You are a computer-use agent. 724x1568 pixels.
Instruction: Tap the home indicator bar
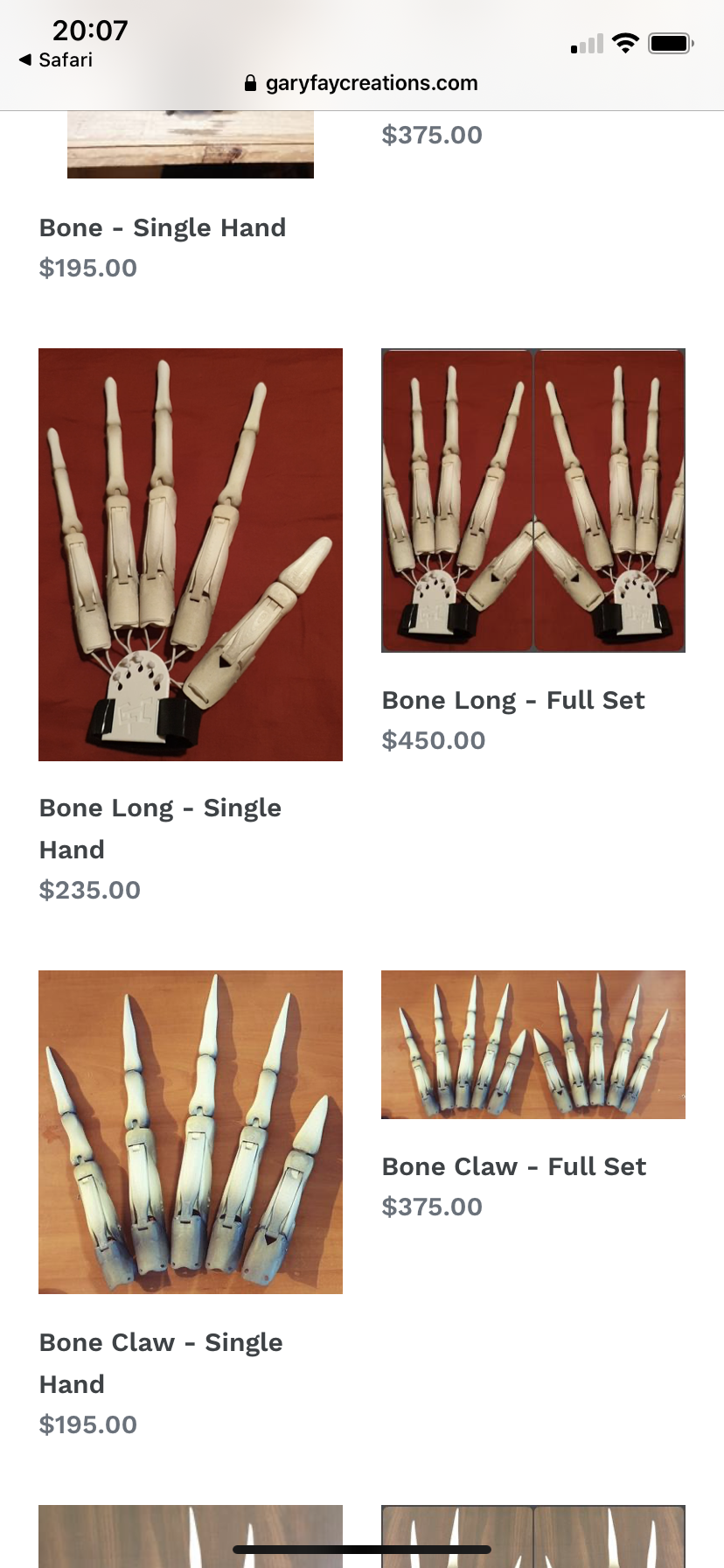pos(362,1550)
